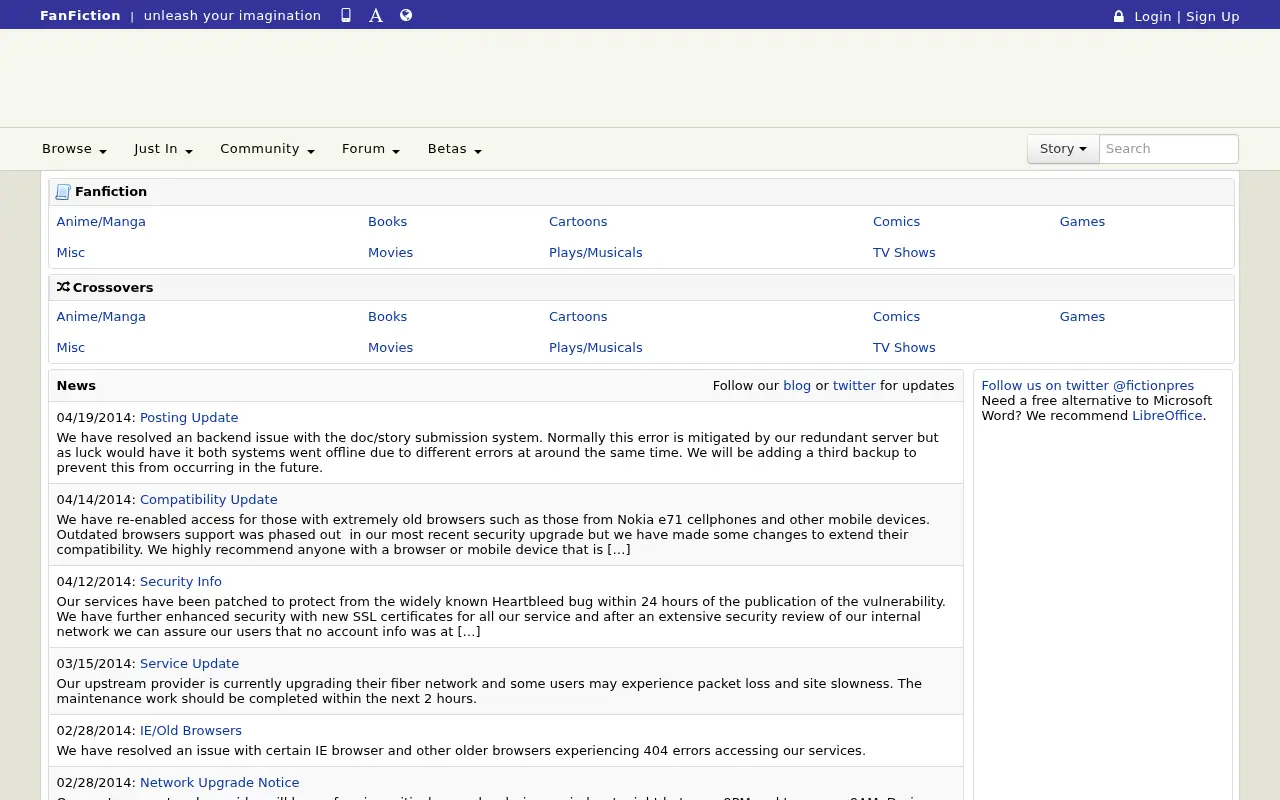
Task: Read the Security Info news post
Action: [x=181, y=582]
